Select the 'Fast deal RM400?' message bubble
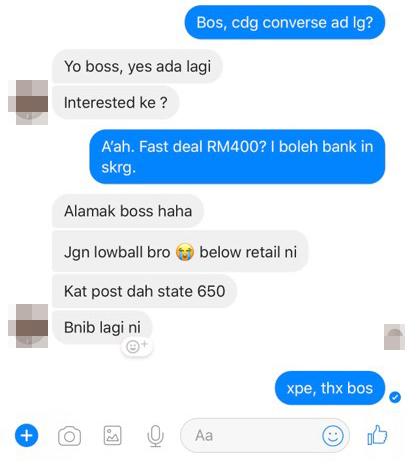Viewport: 405px width, 461px height. pos(237,157)
